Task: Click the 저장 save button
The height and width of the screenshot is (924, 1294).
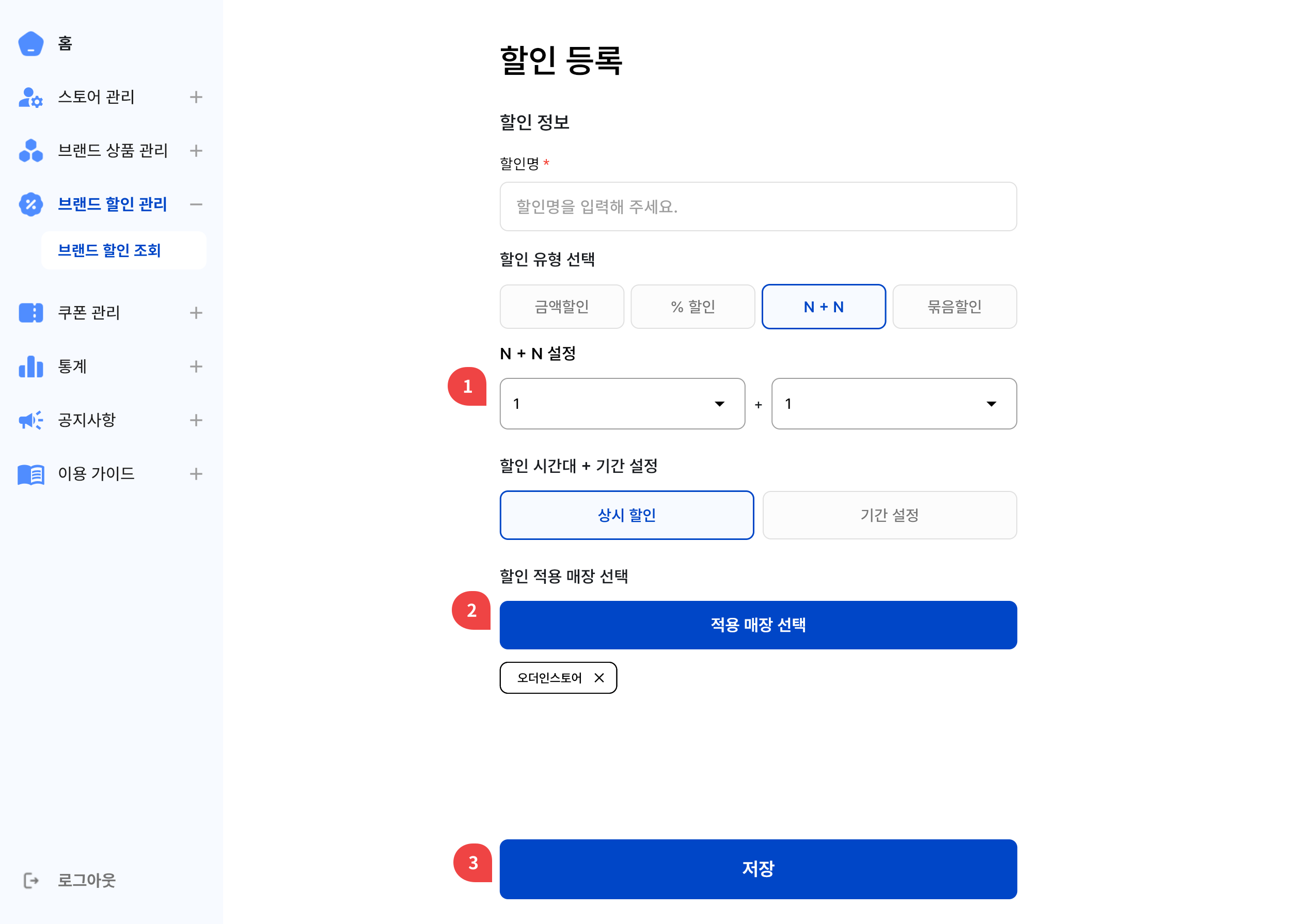Action: [758, 869]
